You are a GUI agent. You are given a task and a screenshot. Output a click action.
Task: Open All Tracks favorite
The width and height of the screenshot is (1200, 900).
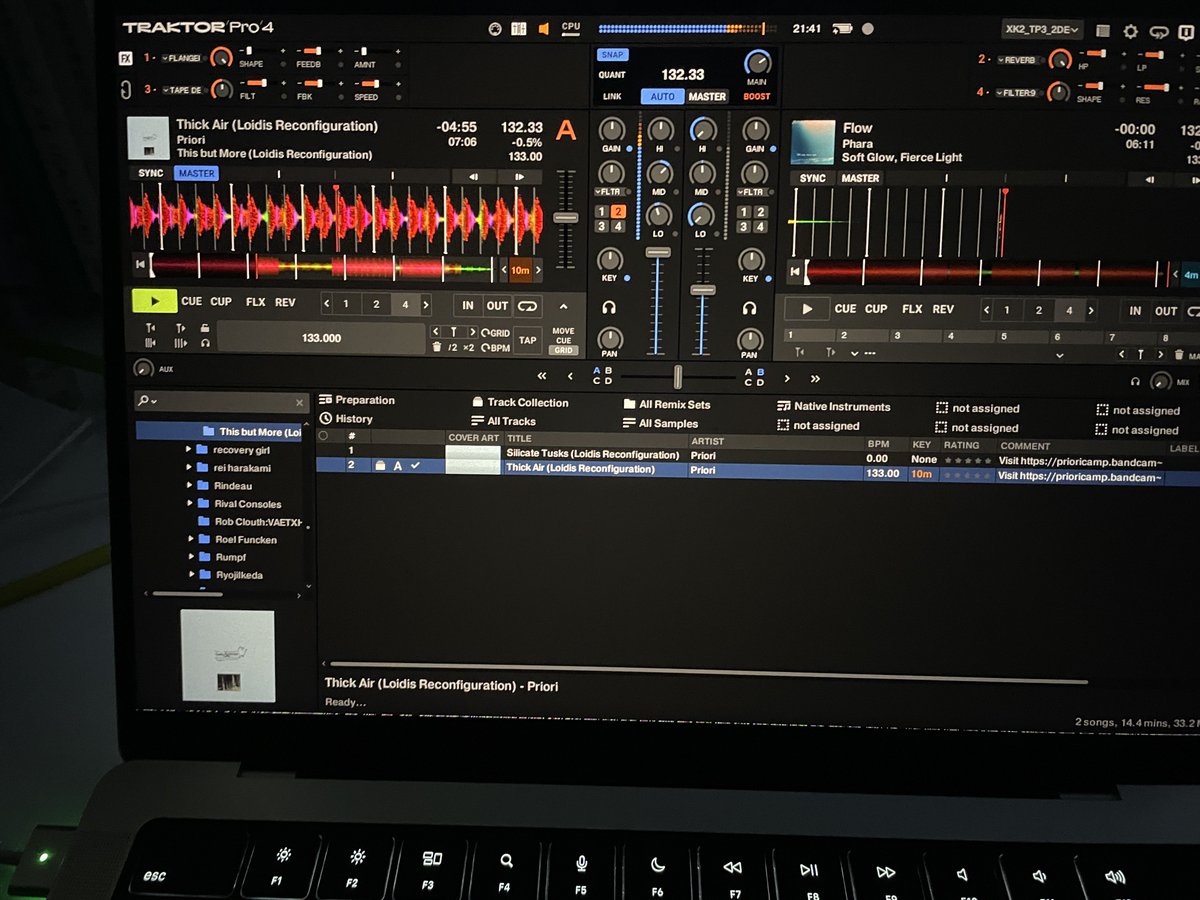pos(504,421)
